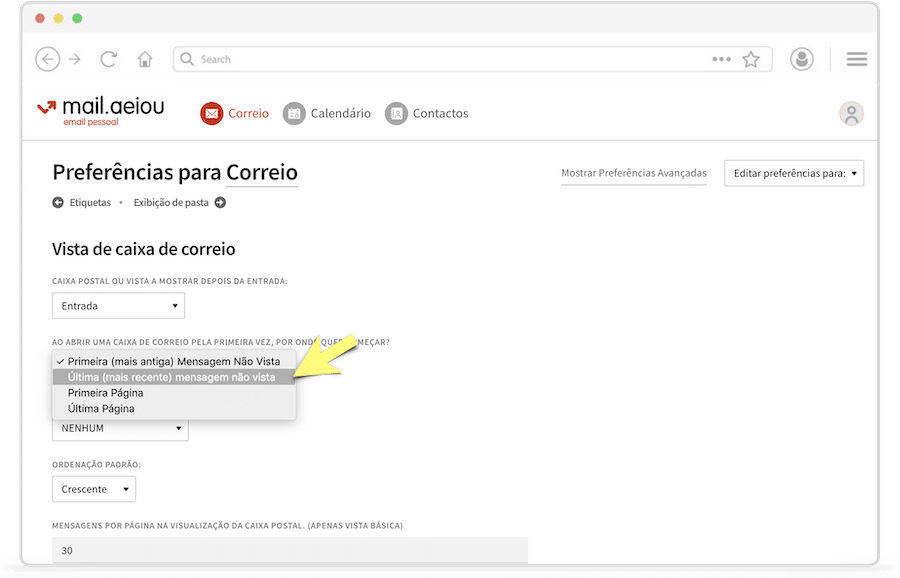
Task: Choose Primeira Página option in list
Action: [105, 393]
